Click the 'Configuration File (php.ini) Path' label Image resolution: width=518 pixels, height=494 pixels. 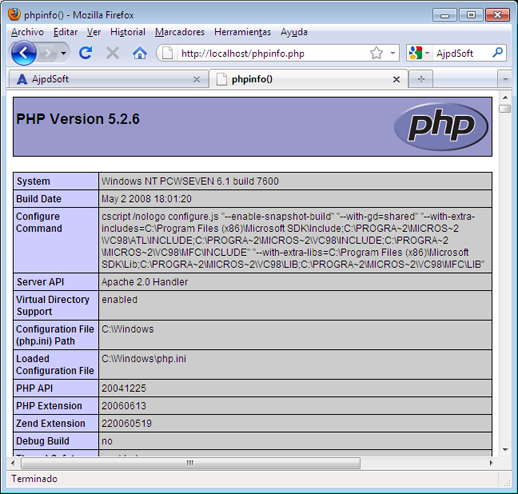coord(55,335)
